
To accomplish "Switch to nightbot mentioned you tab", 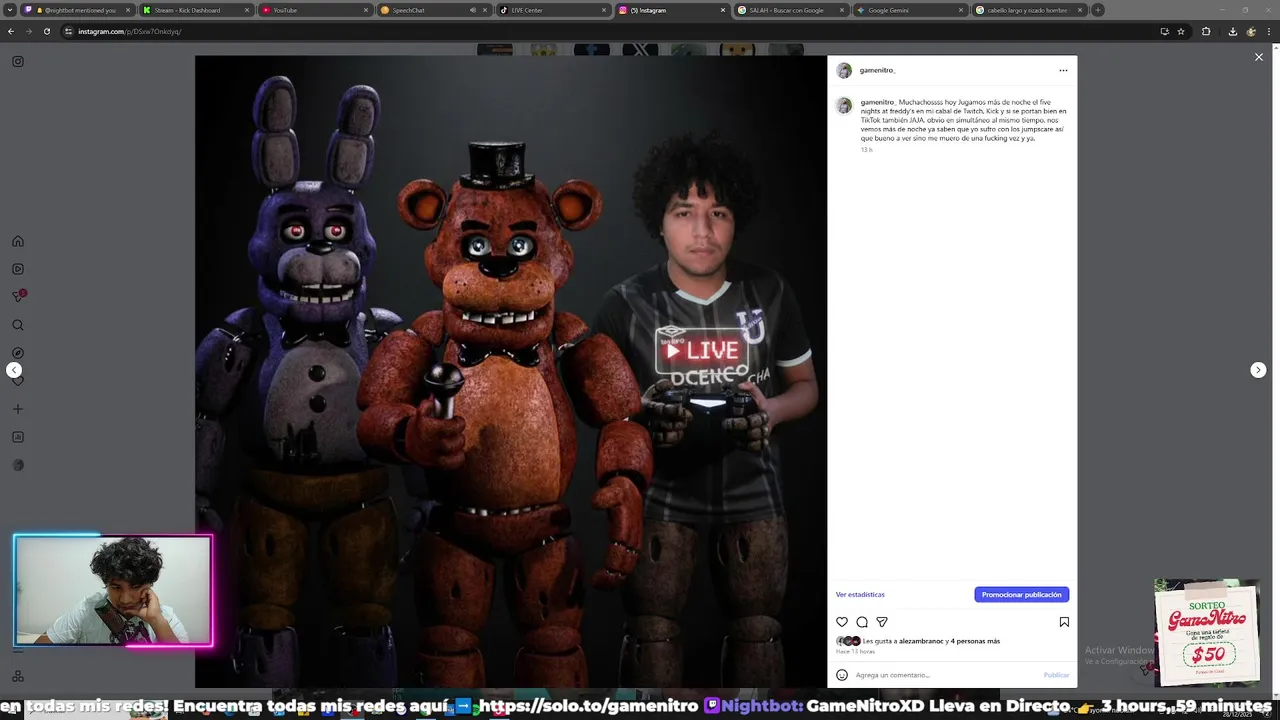I will pos(77,10).
